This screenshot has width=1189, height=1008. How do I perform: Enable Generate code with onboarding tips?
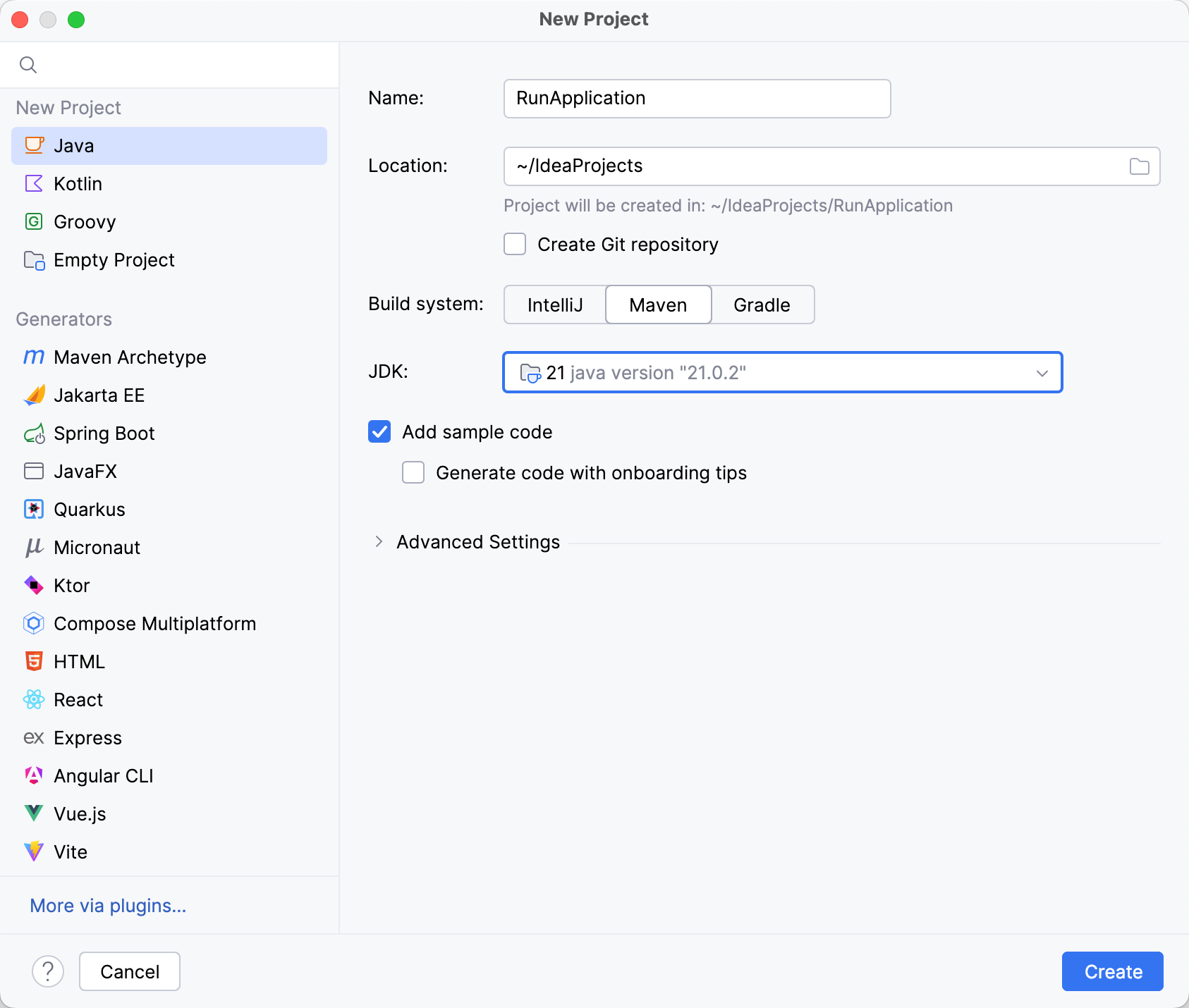pyautogui.click(x=413, y=473)
